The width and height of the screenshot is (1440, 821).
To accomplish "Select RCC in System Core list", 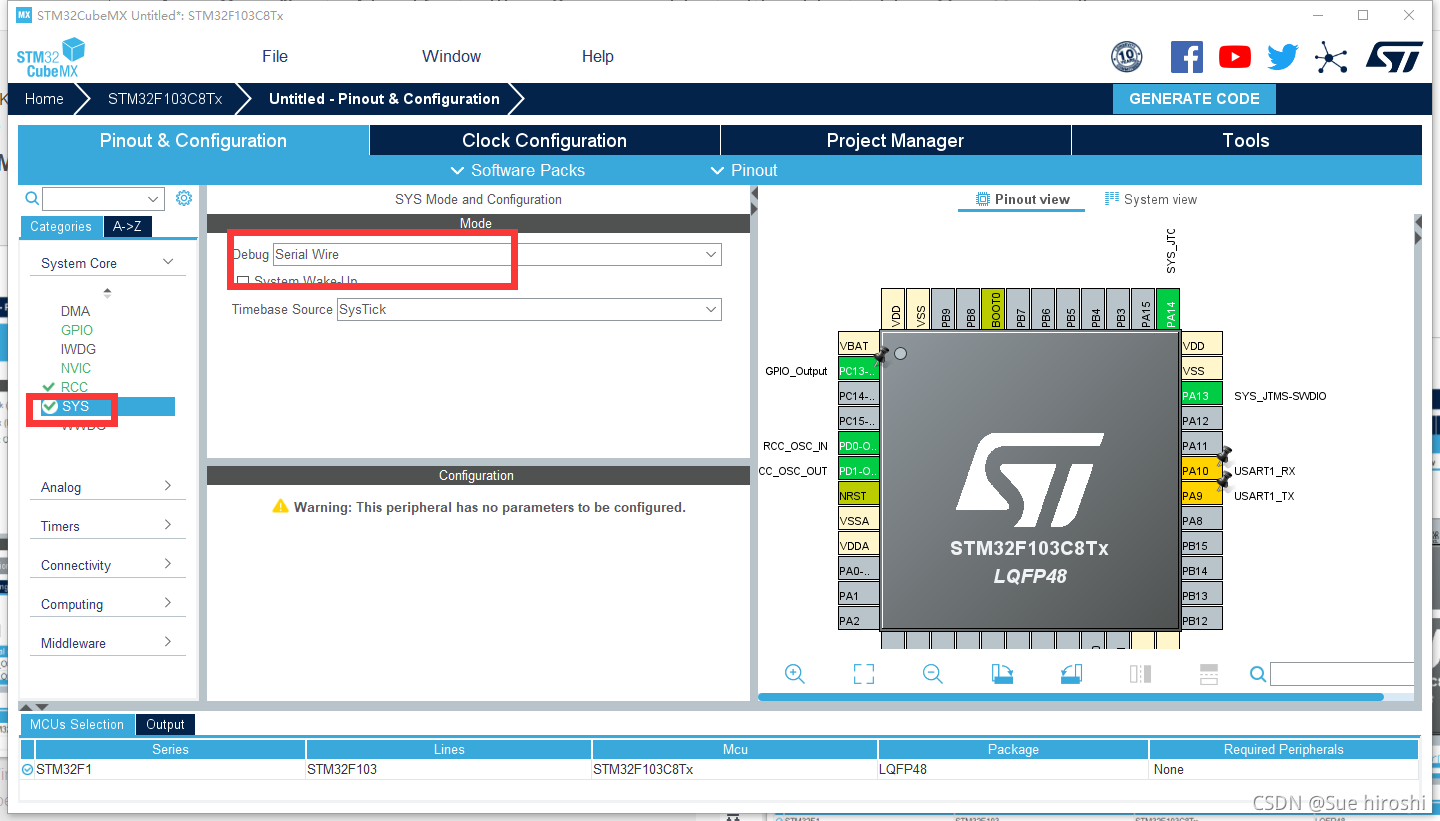I will pyautogui.click(x=74, y=387).
